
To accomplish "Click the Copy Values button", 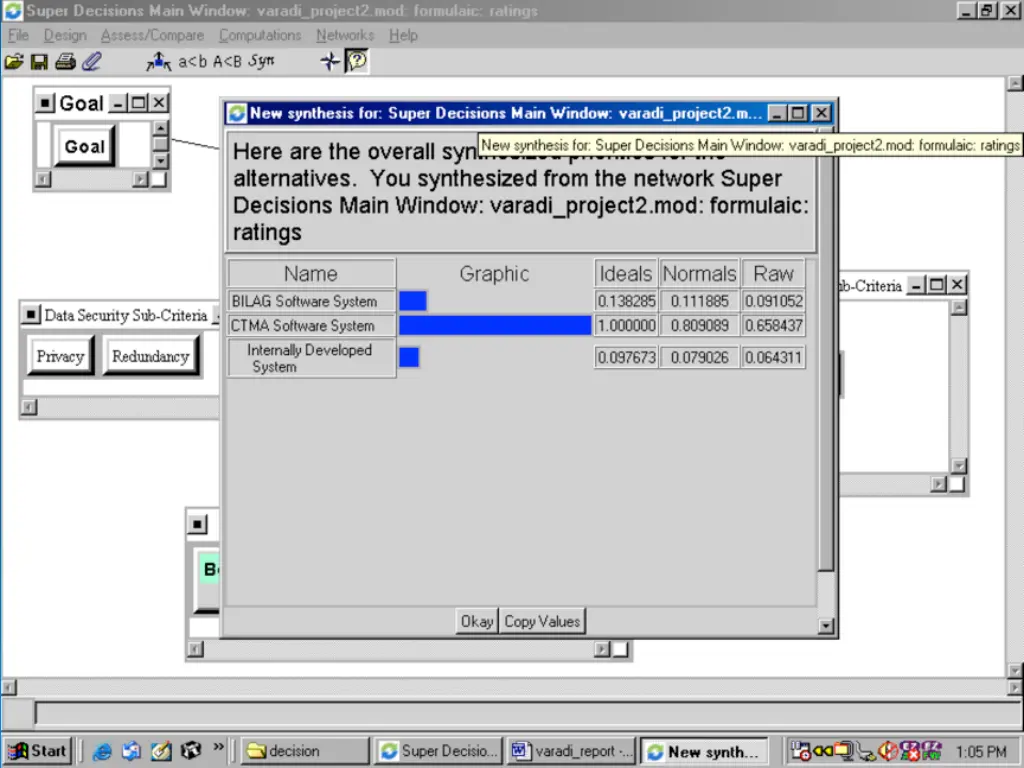I will [x=542, y=621].
